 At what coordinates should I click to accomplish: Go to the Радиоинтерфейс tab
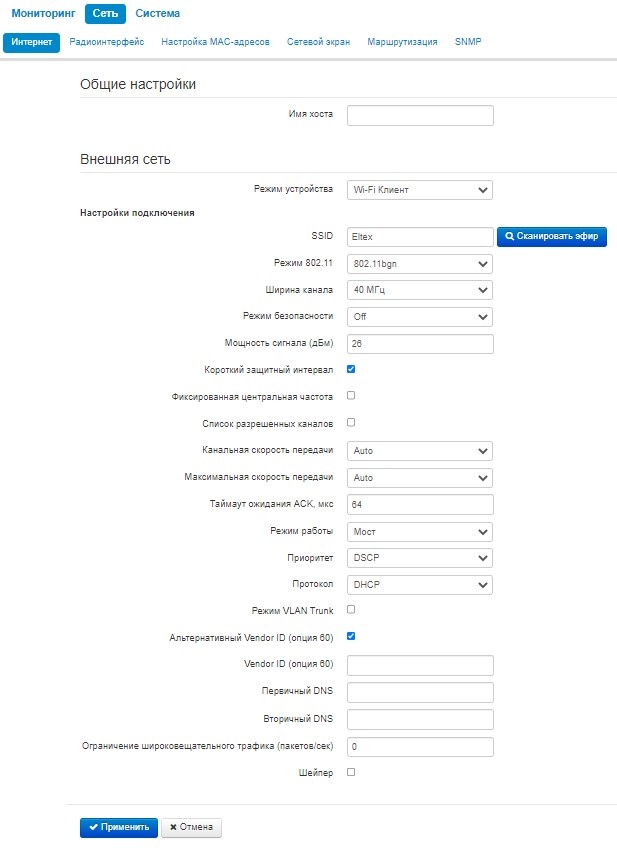pyautogui.click(x=107, y=42)
